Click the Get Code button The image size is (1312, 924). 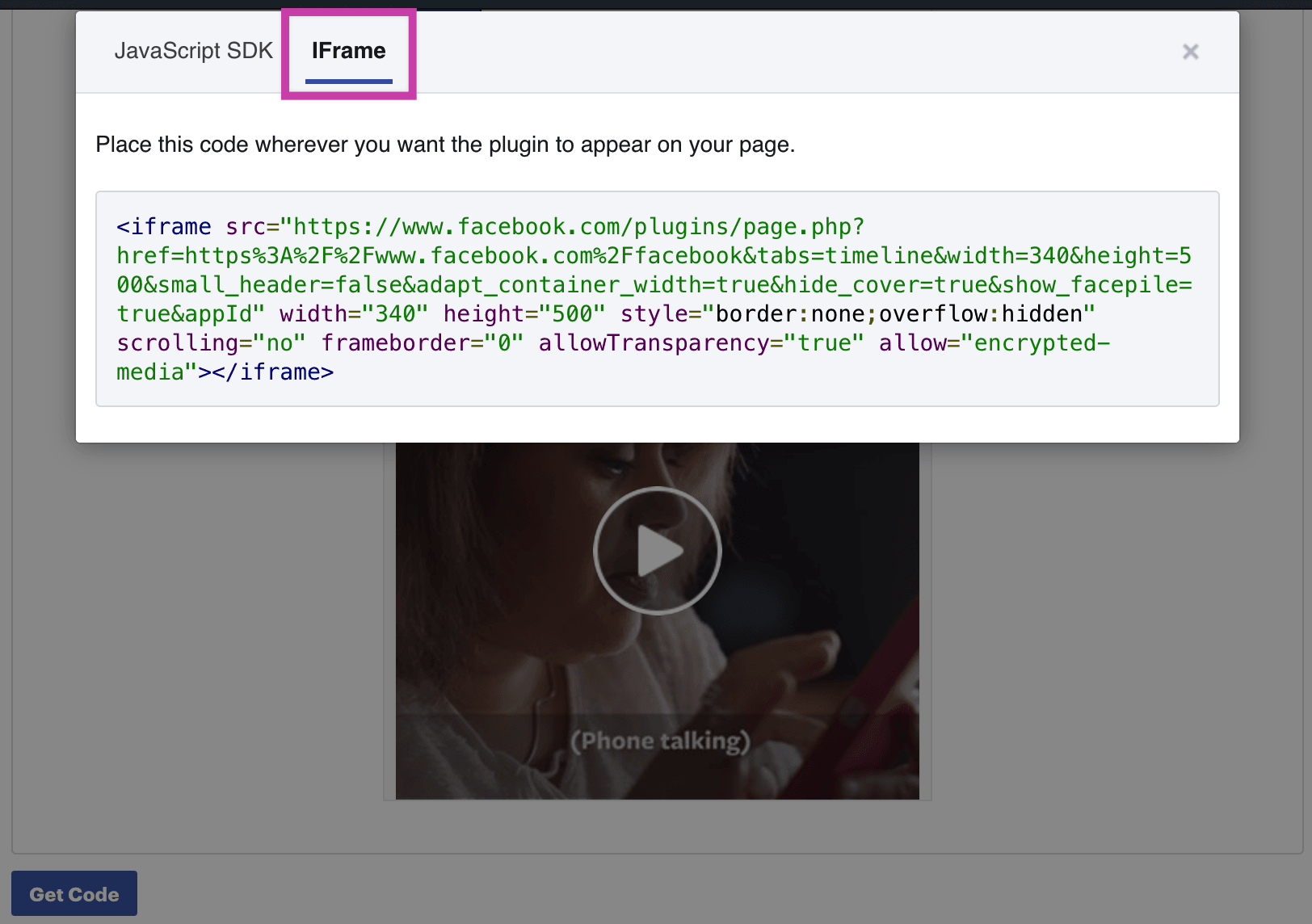pyautogui.click(x=74, y=893)
